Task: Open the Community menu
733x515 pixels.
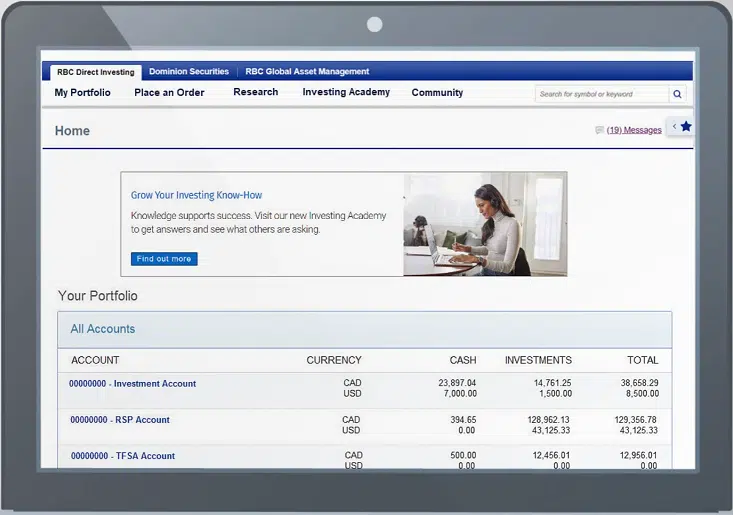Action: tap(437, 93)
